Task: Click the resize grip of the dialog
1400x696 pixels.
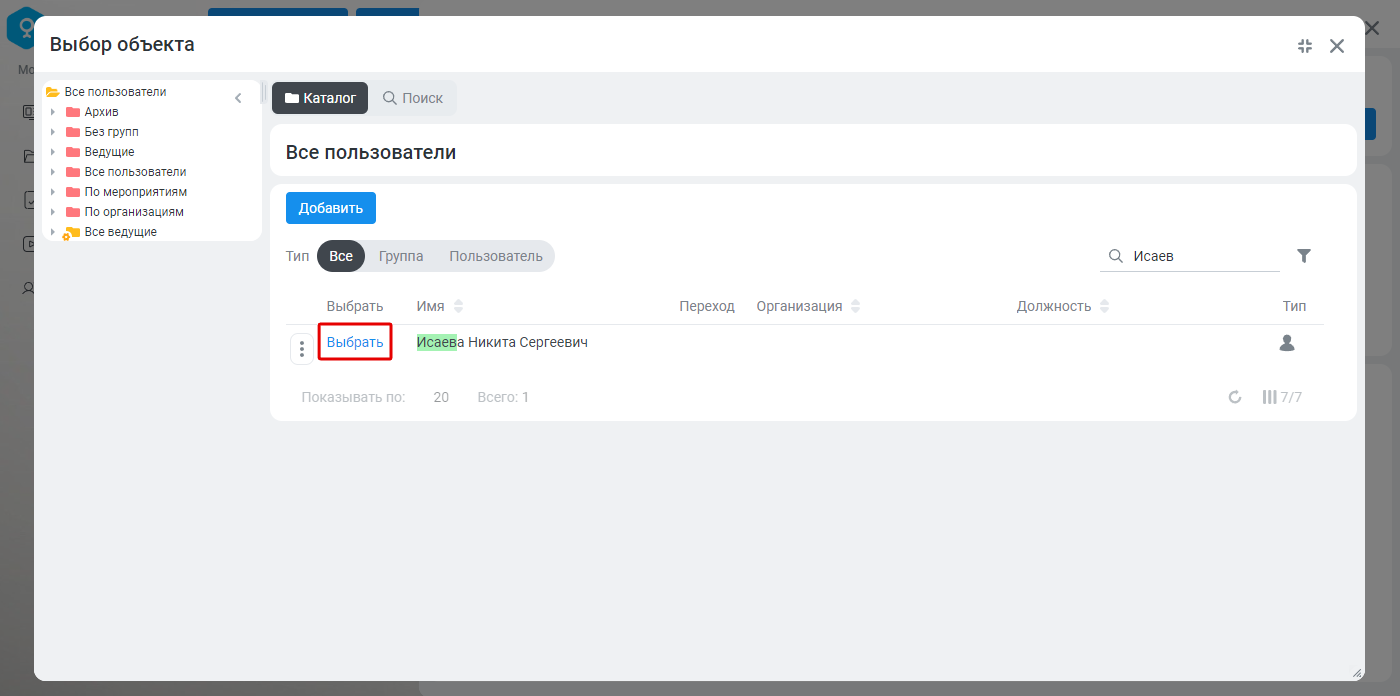Action: pos(1356,673)
